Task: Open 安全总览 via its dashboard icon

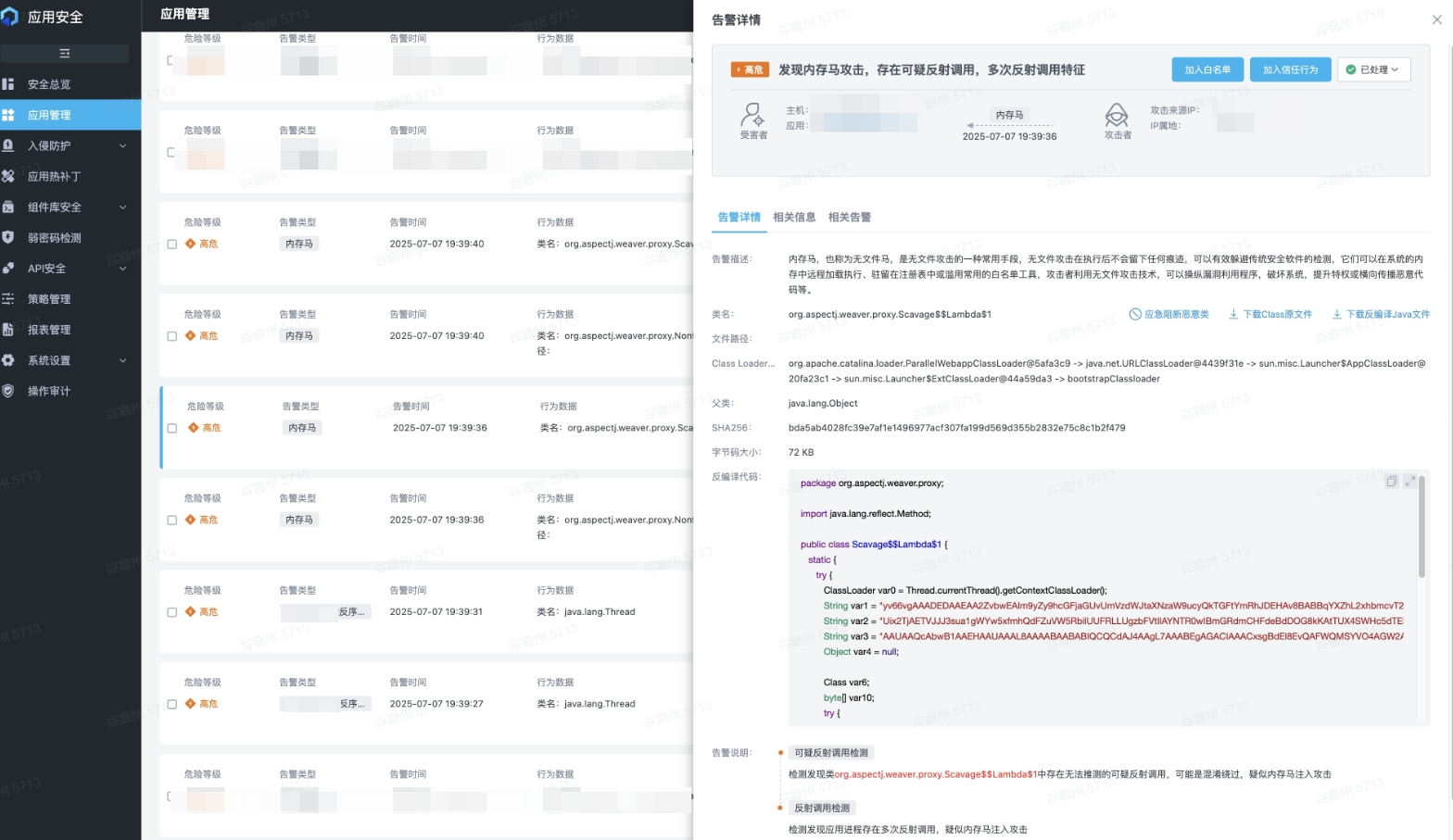Action: coord(8,84)
